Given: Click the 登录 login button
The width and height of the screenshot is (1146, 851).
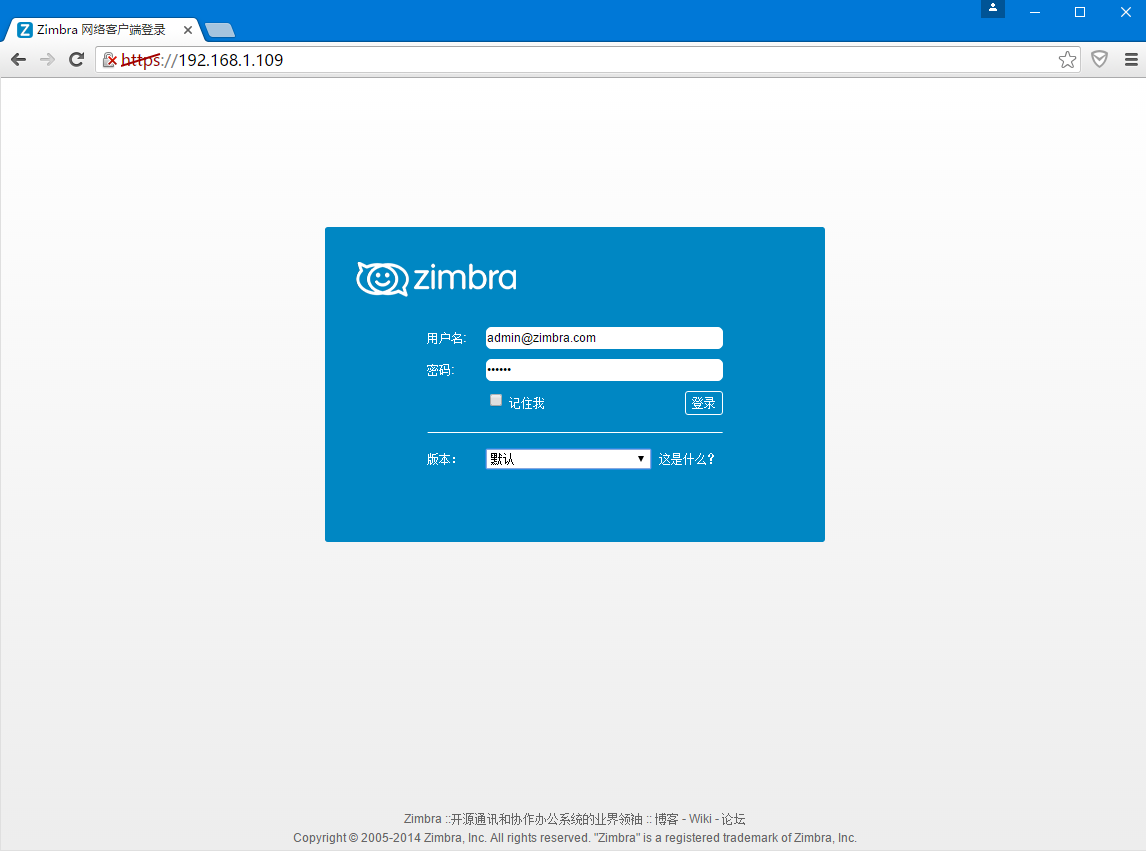Looking at the screenshot, I should (704, 403).
